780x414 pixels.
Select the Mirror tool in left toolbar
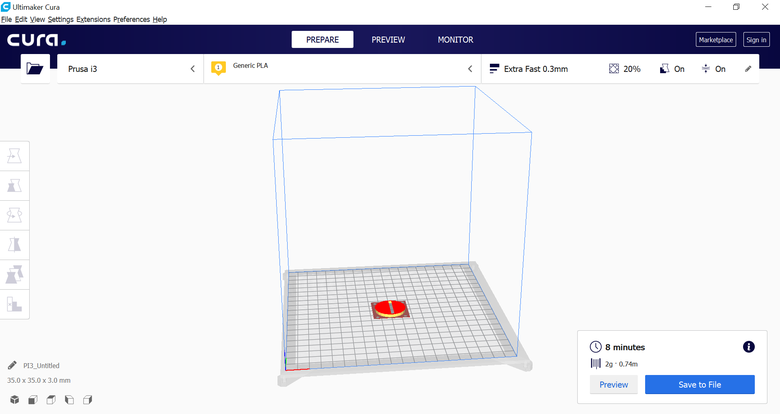coord(14,245)
